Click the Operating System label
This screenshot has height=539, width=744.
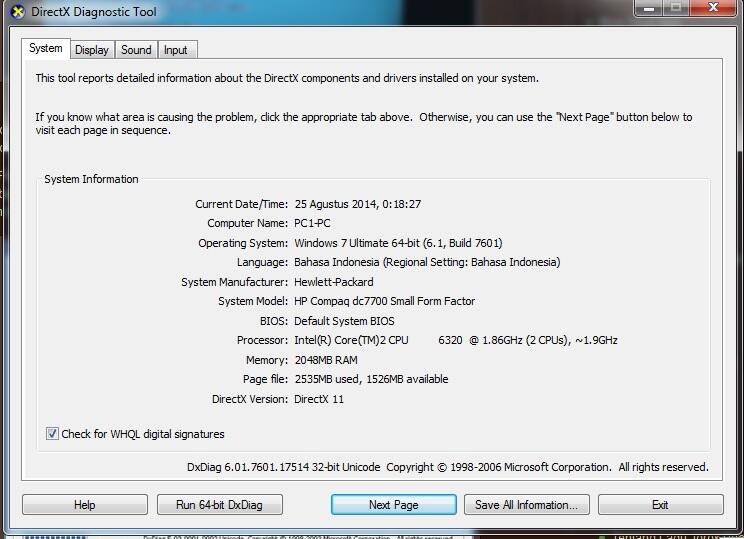[x=243, y=243]
